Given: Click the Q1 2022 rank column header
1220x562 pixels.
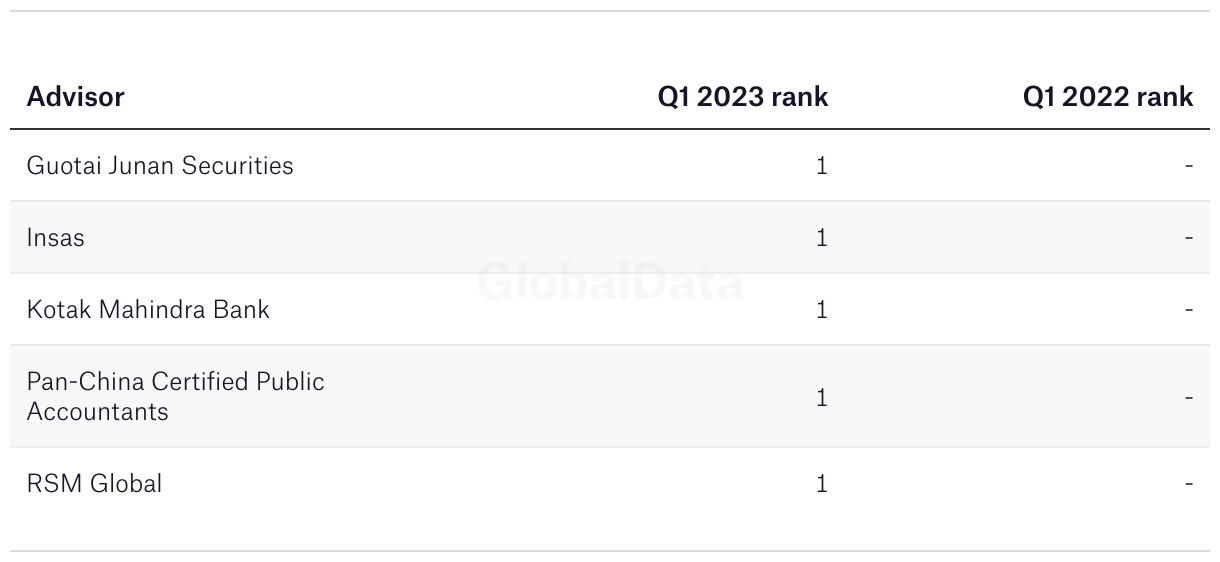Looking at the screenshot, I should 1107,97.
